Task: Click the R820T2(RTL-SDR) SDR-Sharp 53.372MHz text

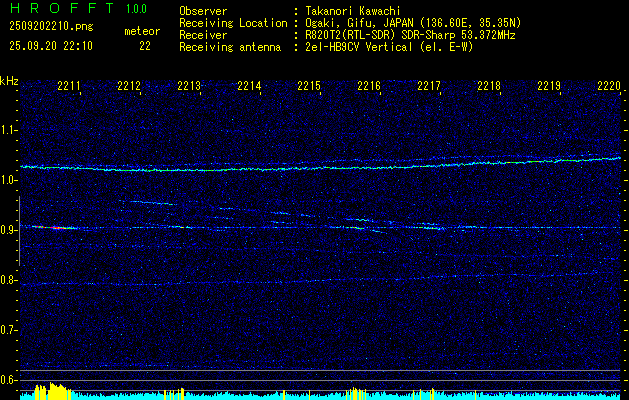Action: point(410,35)
